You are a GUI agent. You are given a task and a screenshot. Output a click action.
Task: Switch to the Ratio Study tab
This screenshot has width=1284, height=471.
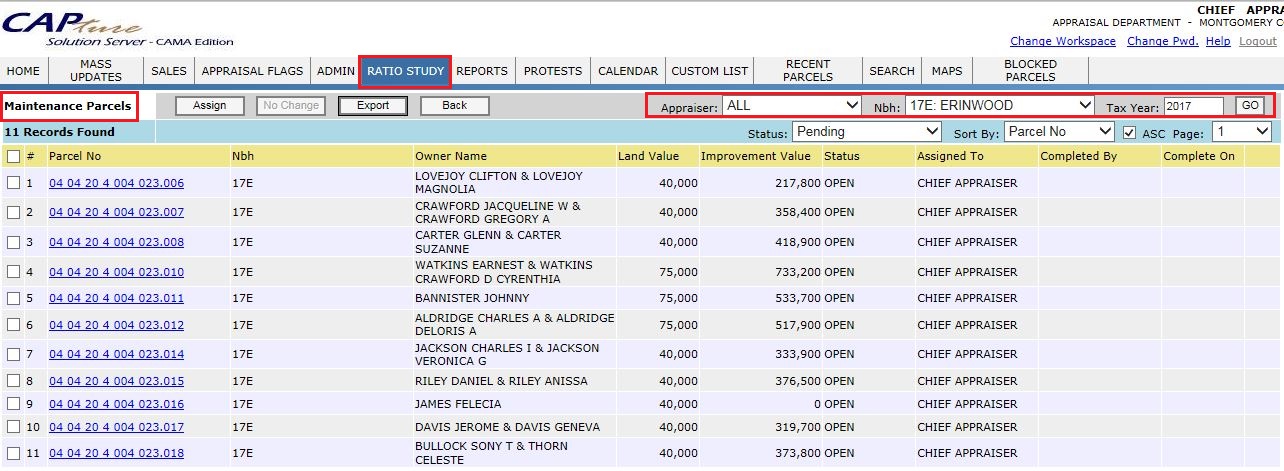point(405,71)
